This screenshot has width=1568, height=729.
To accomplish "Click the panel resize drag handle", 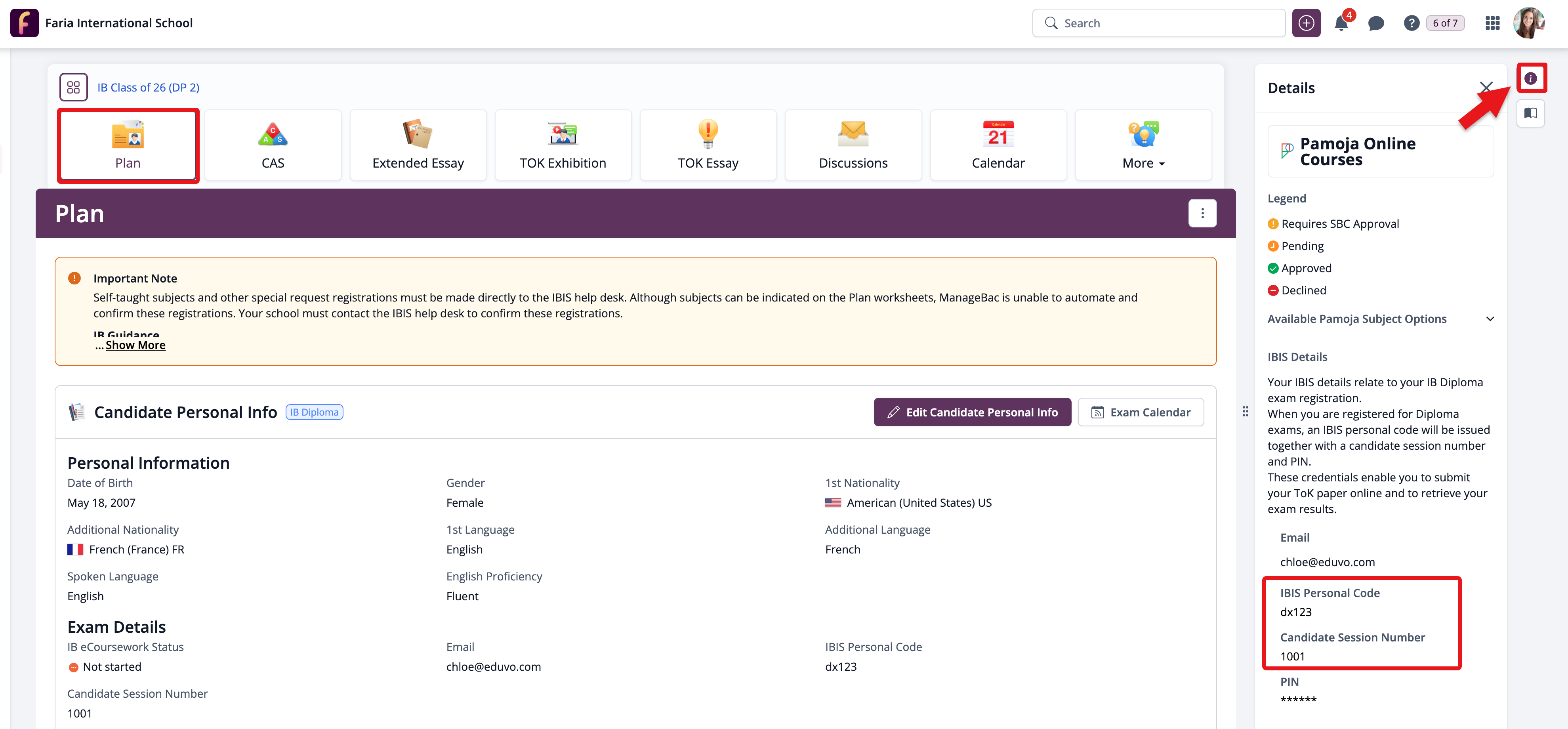I will pyautogui.click(x=1246, y=412).
